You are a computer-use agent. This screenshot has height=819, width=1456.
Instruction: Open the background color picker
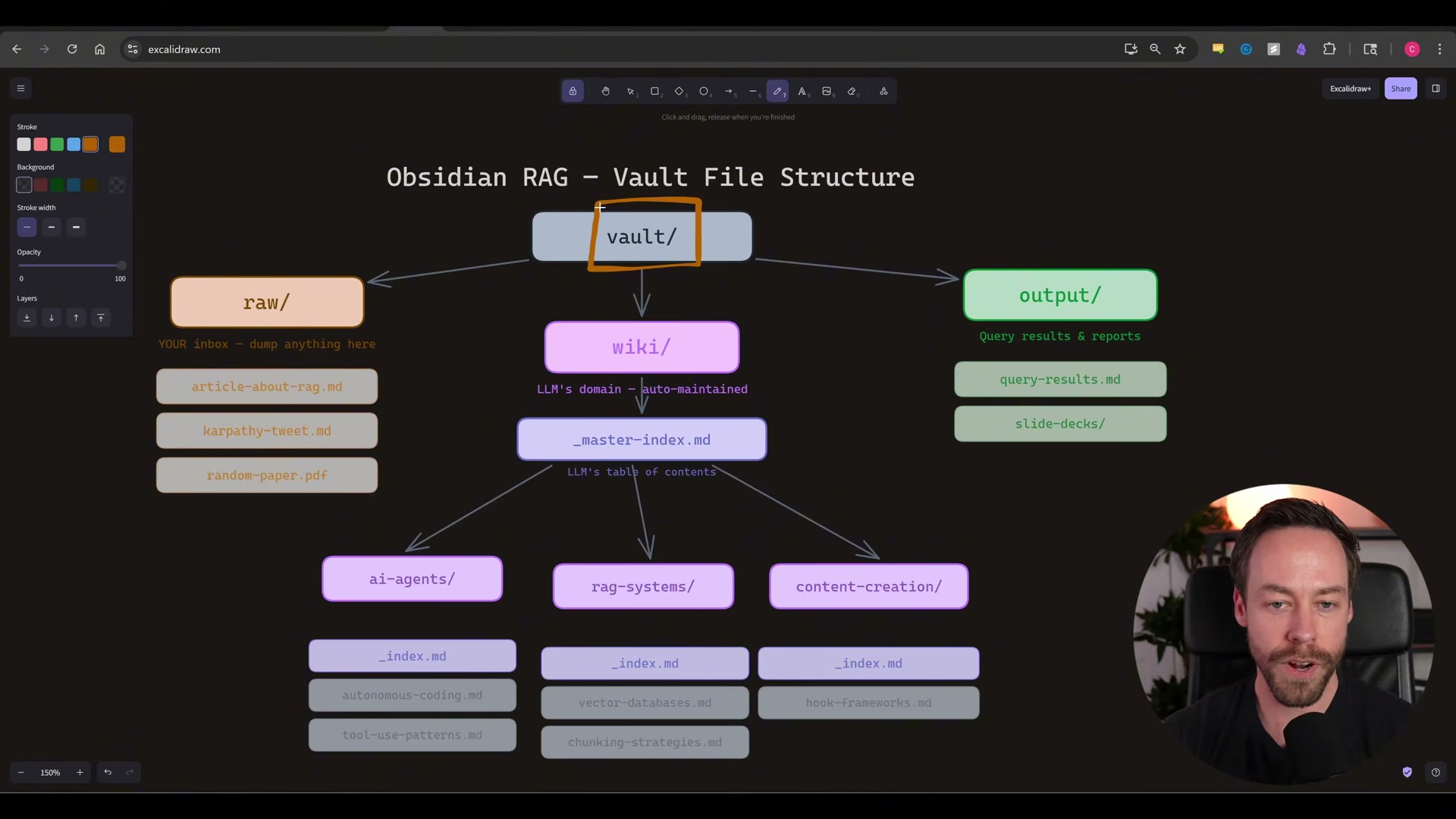(x=117, y=185)
